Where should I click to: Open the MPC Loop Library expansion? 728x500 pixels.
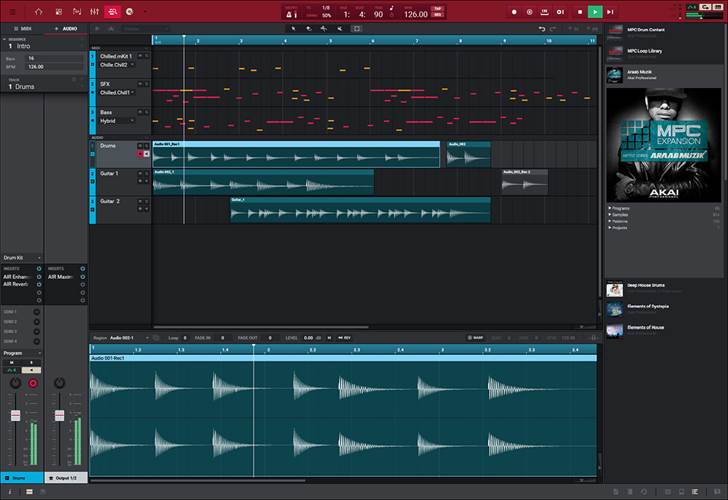pos(645,51)
